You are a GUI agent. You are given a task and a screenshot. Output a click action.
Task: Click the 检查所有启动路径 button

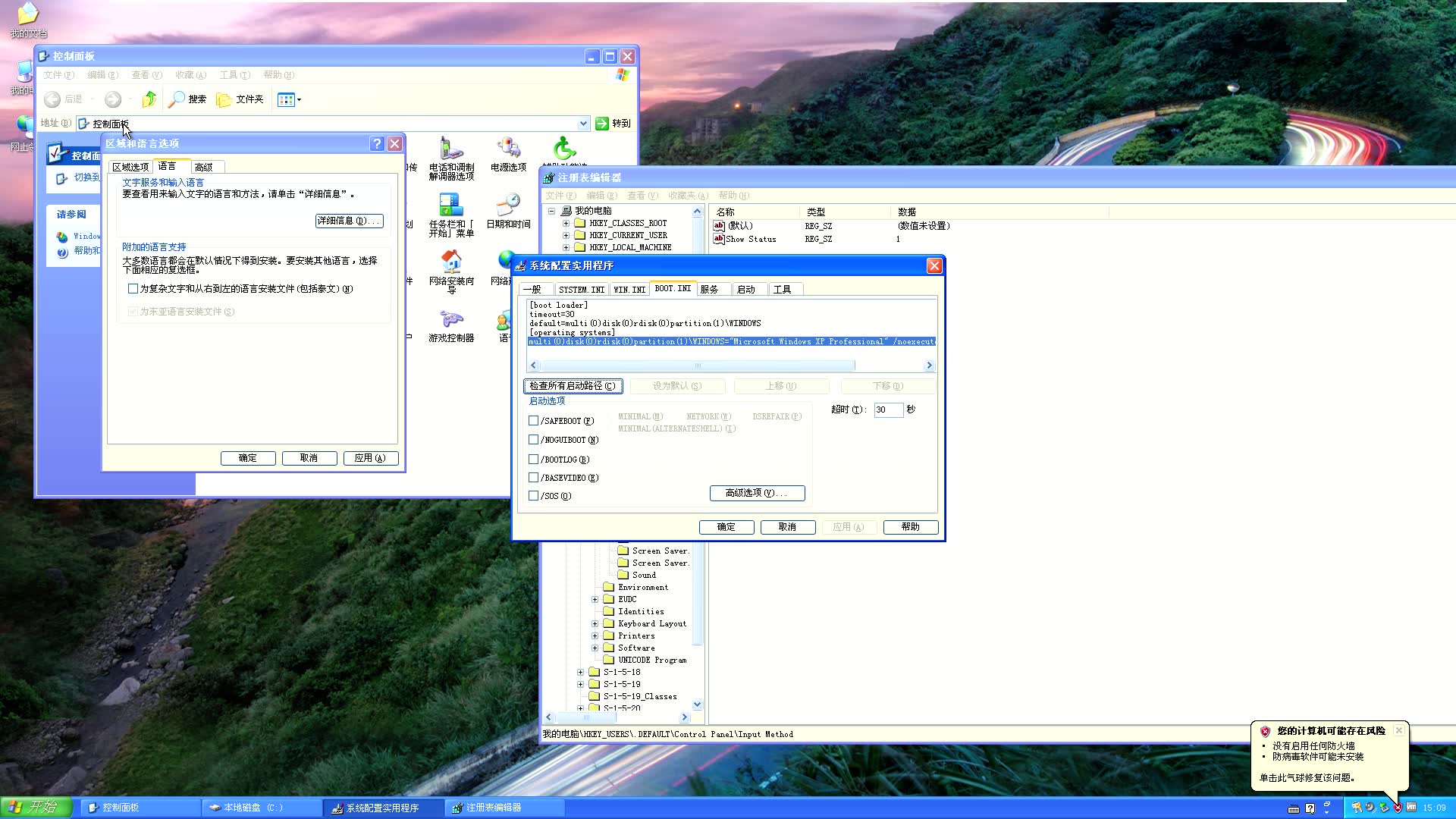(x=574, y=386)
